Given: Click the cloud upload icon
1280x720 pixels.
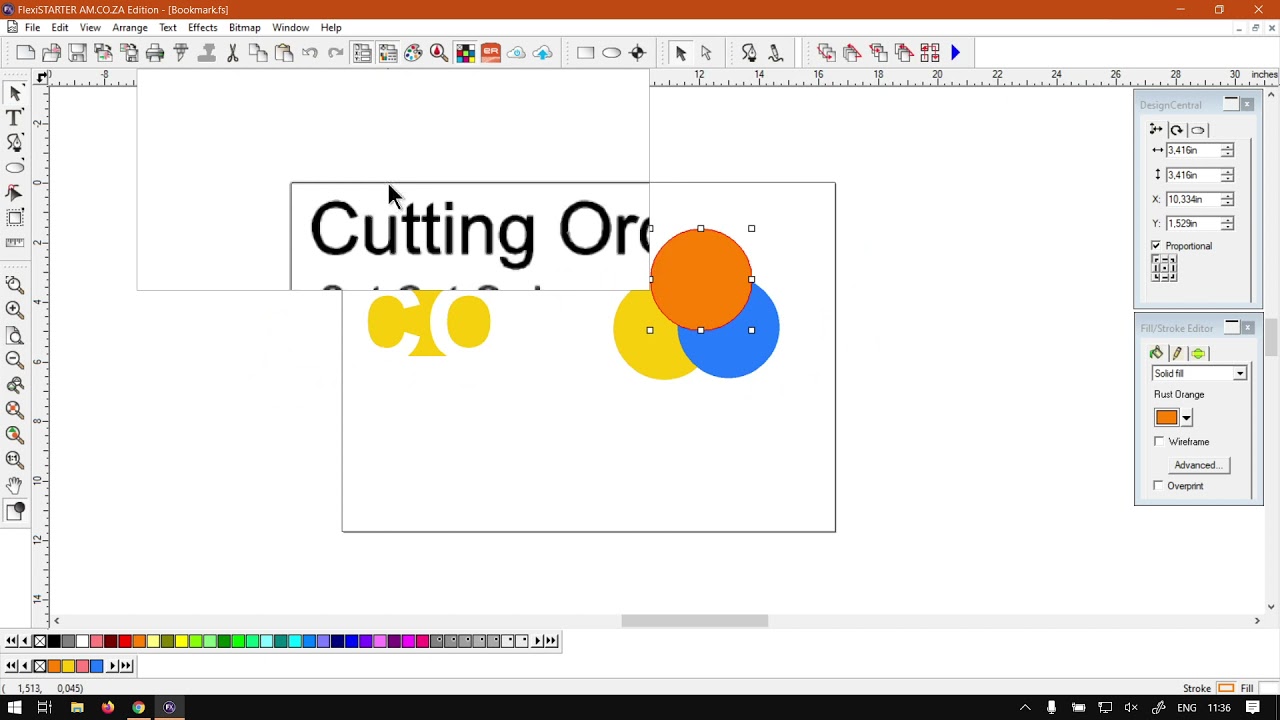Looking at the screenshot, I should pyautogui.click(x=542, y=53).
